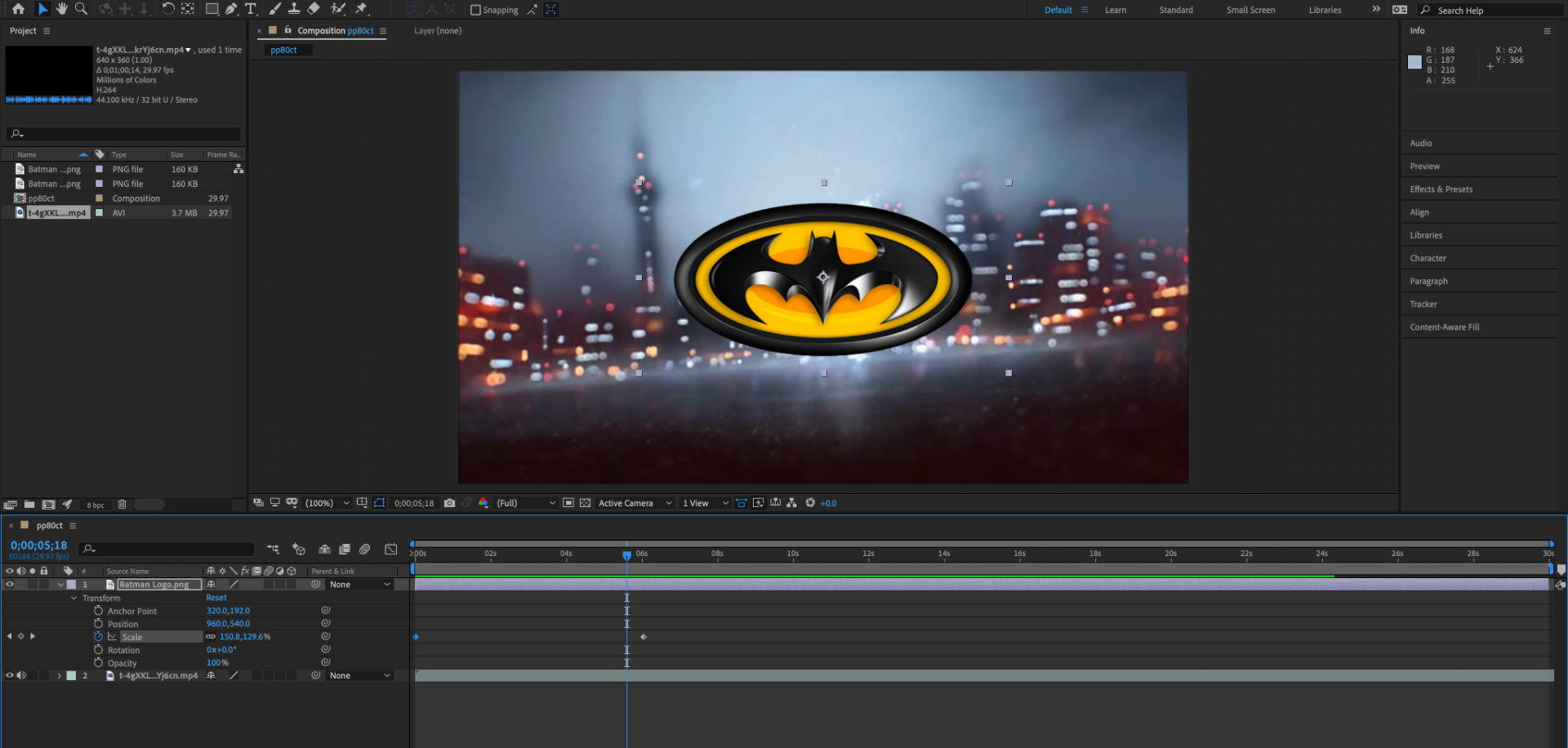Open the Character panel
This screenshot has width=1568, height=748.
pyautogui.click(x=1428, y=258)
